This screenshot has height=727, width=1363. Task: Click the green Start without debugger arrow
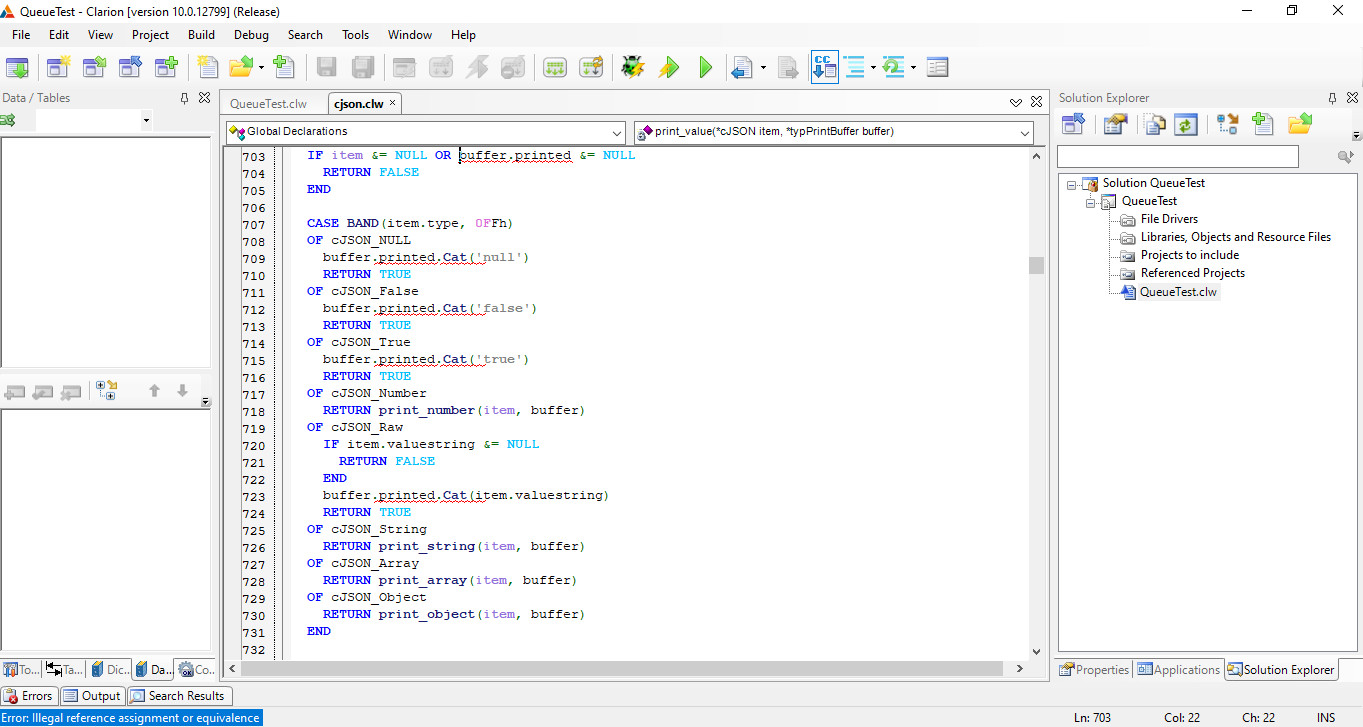(705, 68)
